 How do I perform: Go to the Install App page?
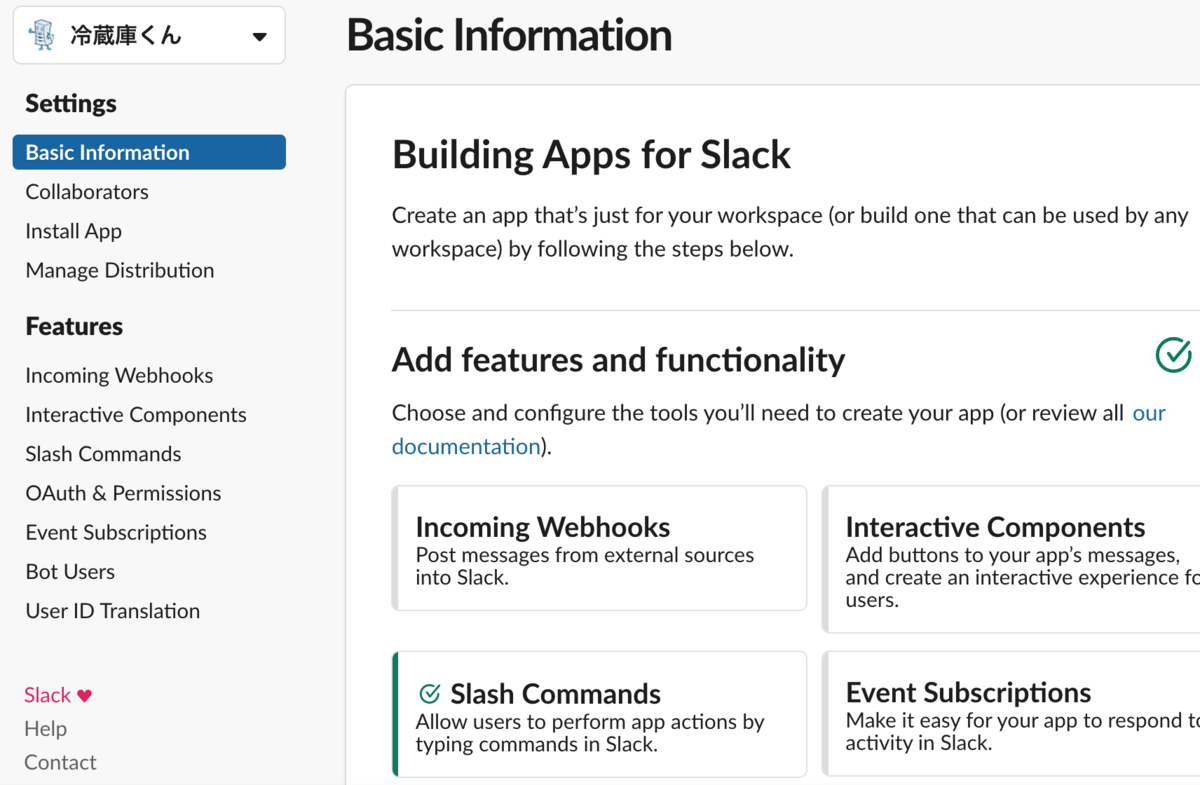point(74,231)
